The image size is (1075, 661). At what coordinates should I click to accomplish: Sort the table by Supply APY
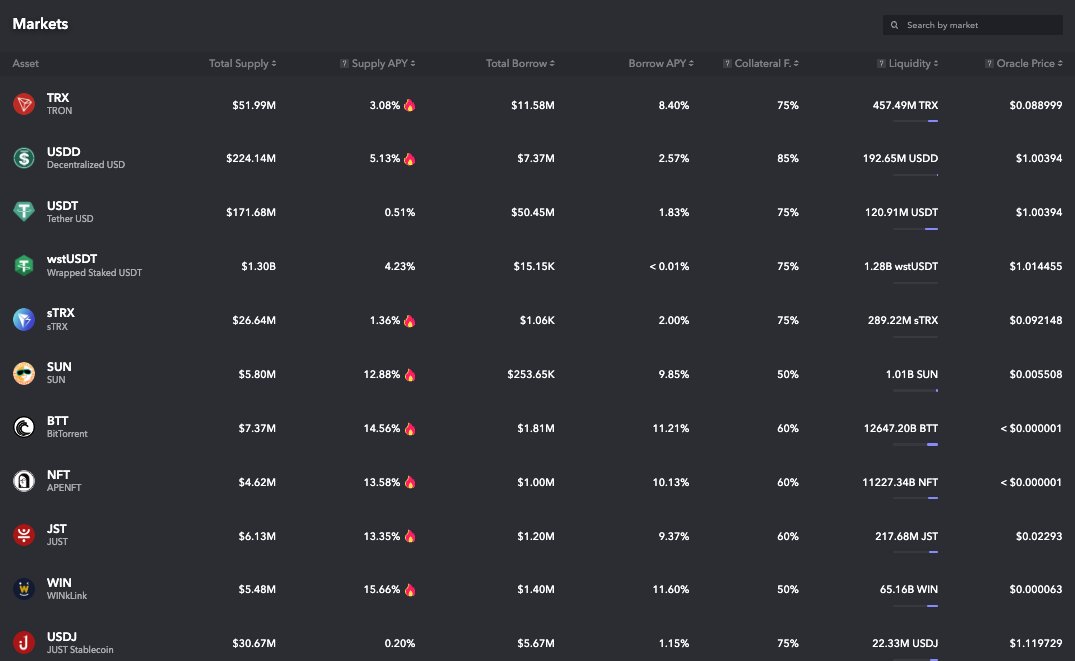click(383, 63)
